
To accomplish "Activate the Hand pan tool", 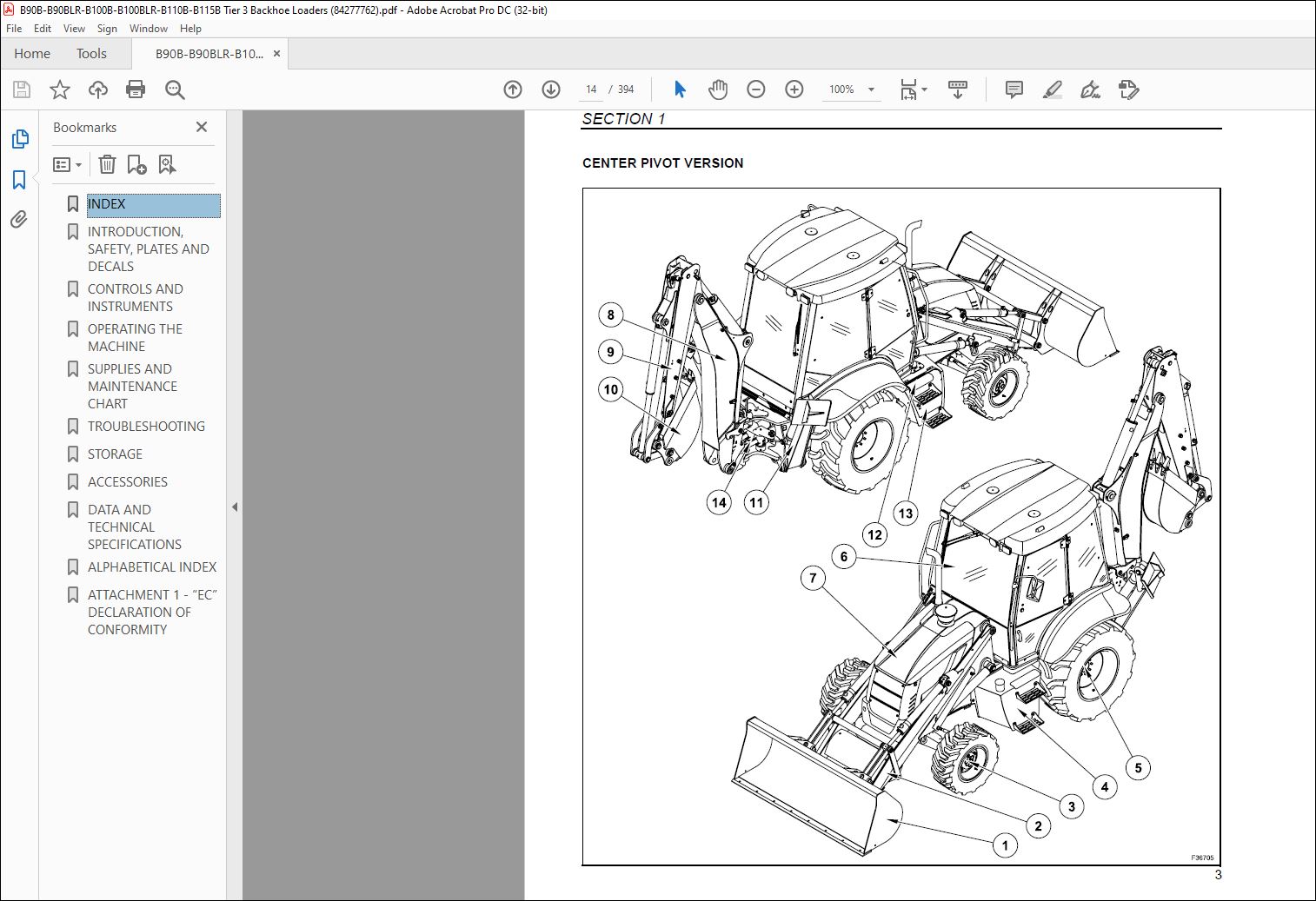I will [718, 89].
